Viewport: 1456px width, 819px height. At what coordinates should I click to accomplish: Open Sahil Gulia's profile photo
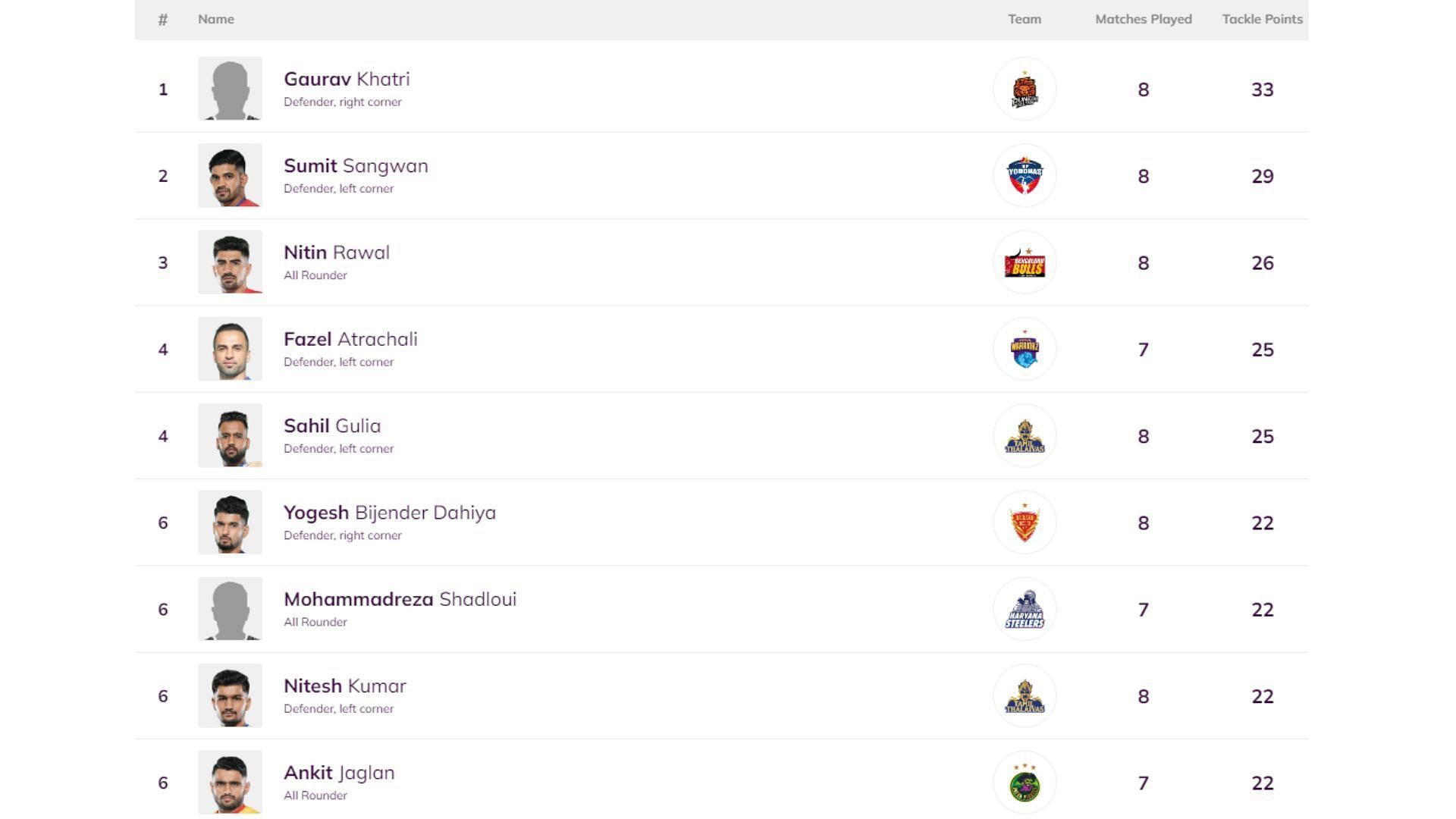point(230,435)
